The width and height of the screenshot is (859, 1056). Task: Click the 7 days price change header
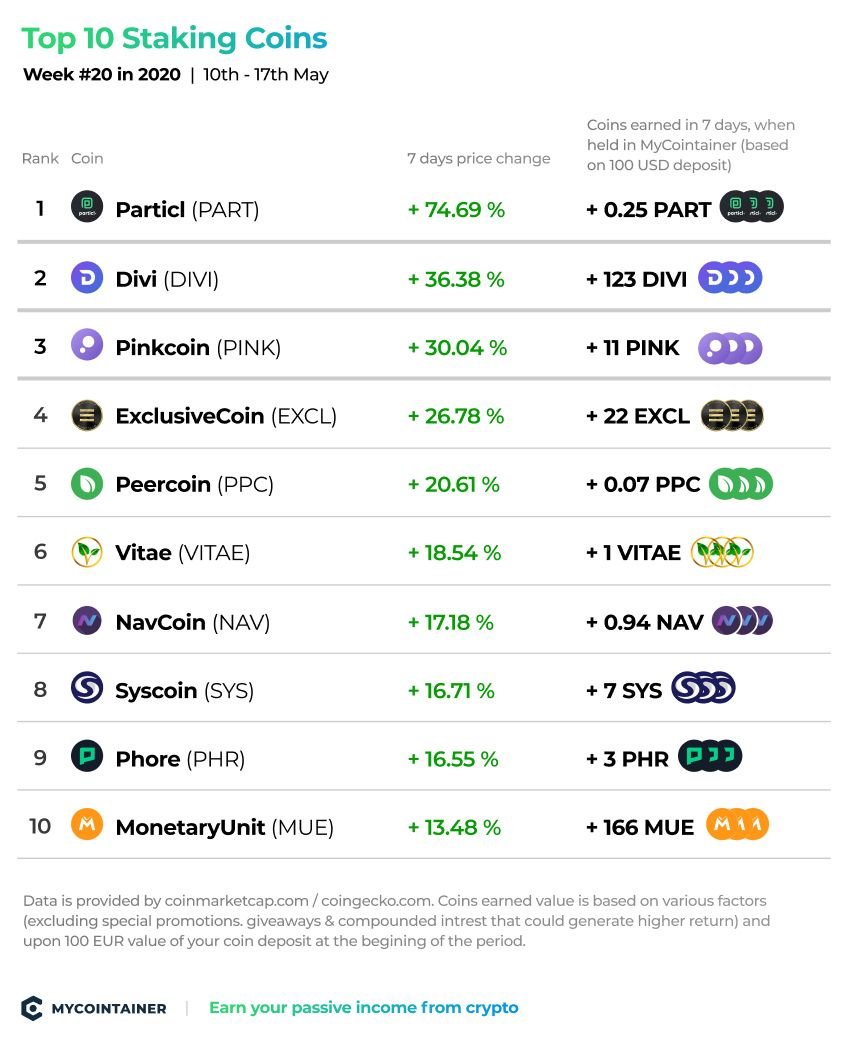click(478, 158)
